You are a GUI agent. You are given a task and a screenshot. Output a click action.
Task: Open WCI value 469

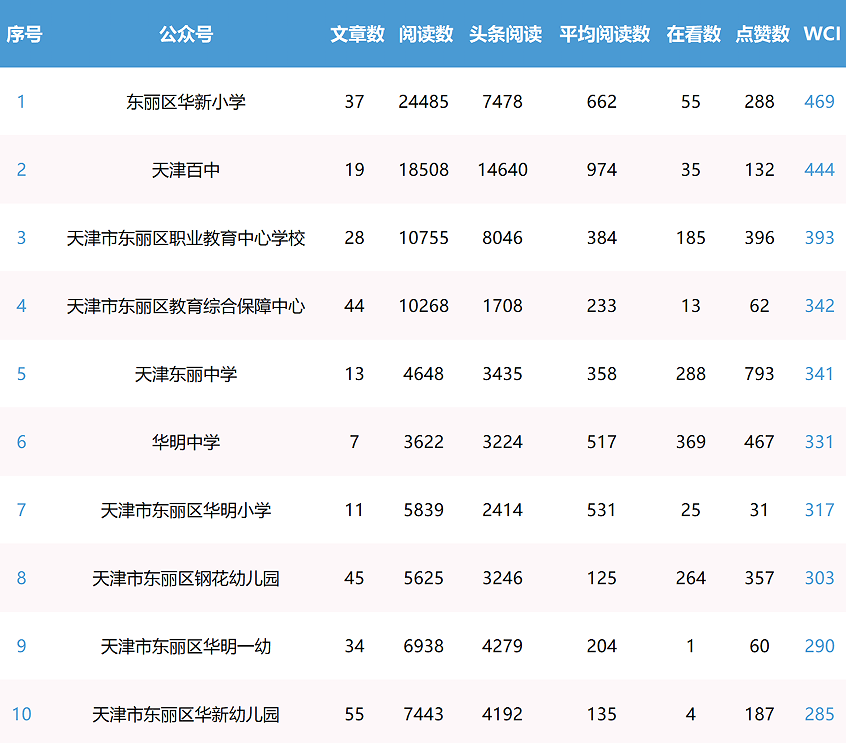tap(819, 101)
